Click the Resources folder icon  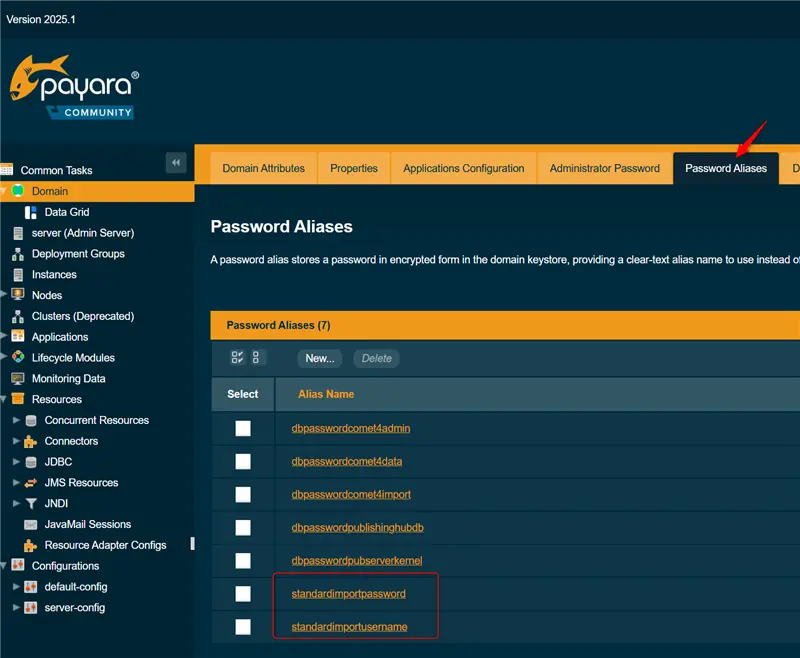18,399
